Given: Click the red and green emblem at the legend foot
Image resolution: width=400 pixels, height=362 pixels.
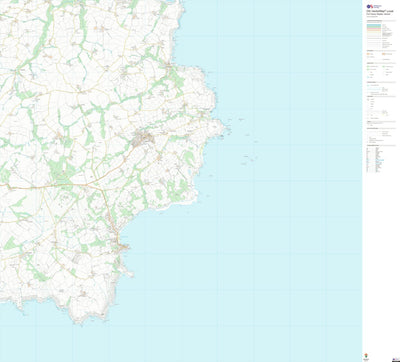Looking at the screenshot, I should (366, 355).
